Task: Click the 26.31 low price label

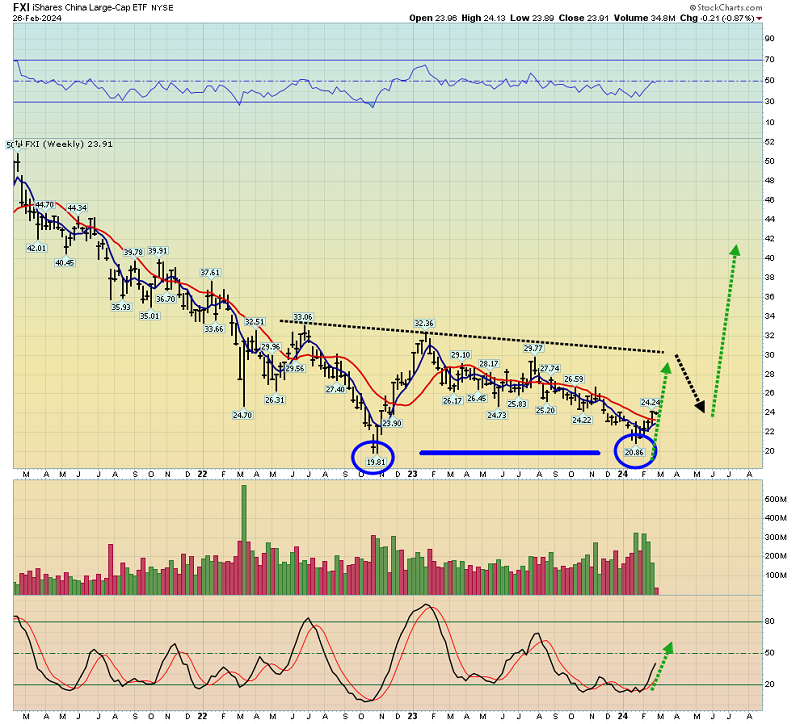Action: (x=274, y=400)
